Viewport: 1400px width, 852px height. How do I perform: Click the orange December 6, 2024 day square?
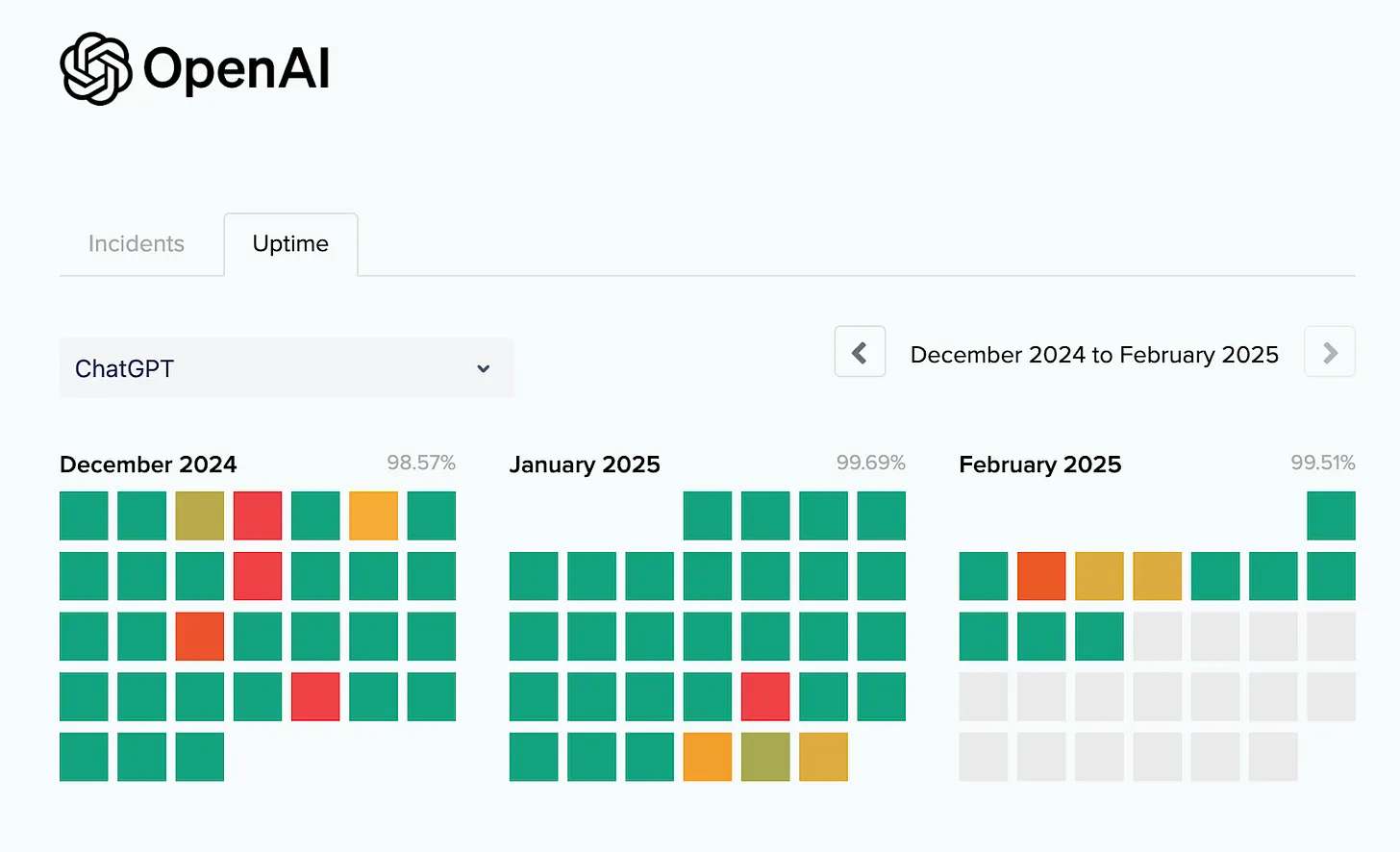tap(373, 515)
